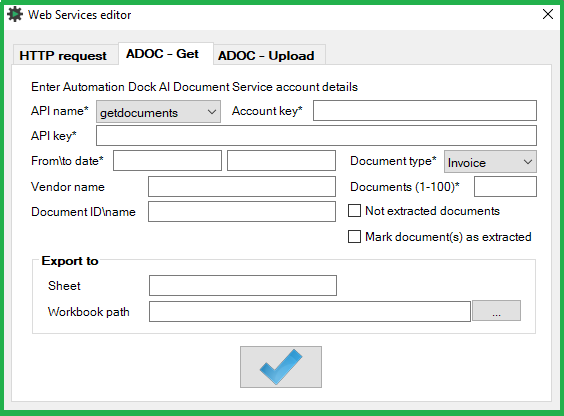
Task: Click the From date field
Action: point(167,160)
